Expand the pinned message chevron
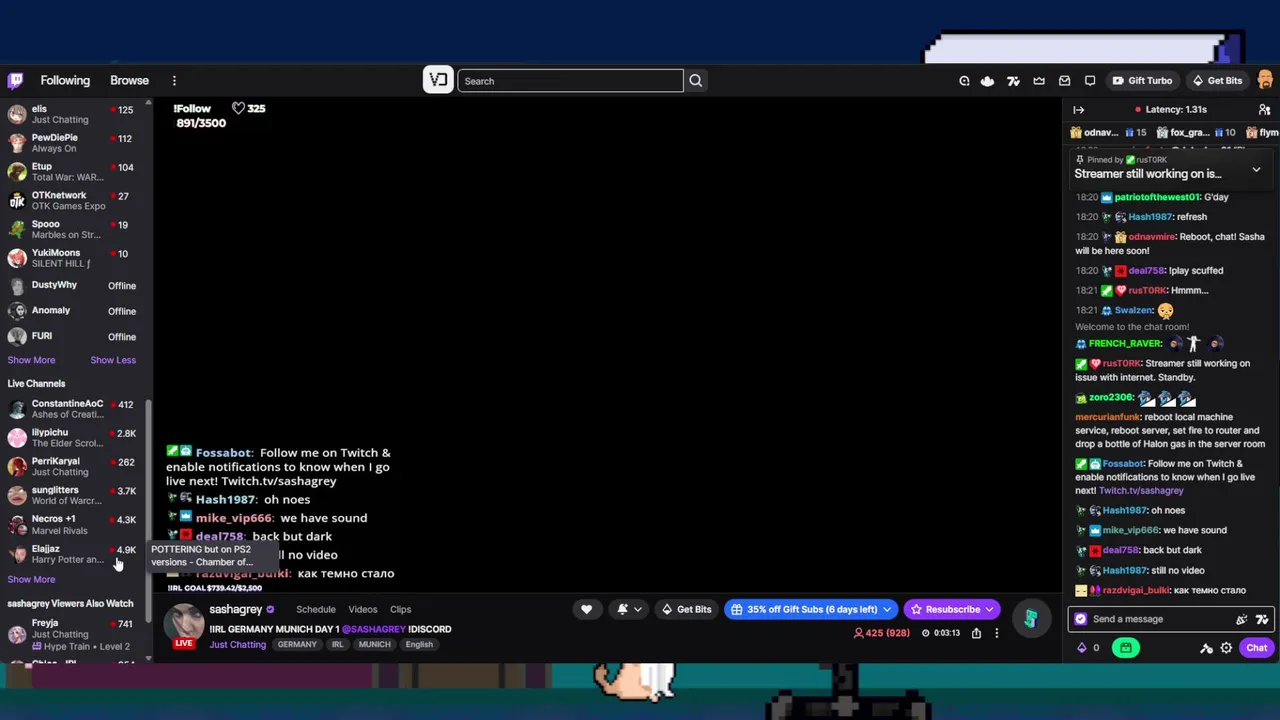 (x=1256, y=171)
